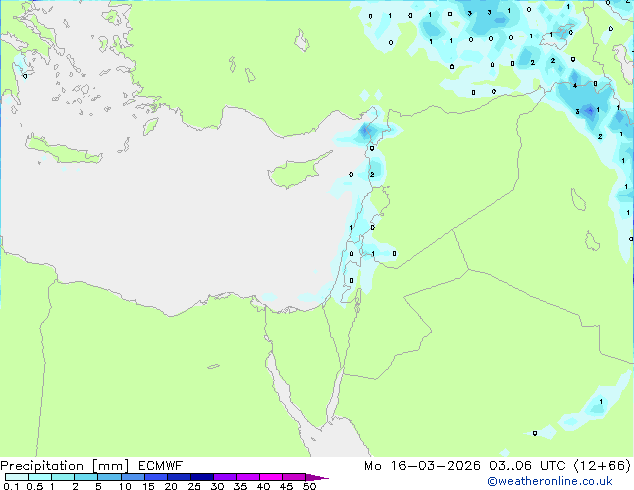Click the date text 'Mo 16-03-2026'

click(x=422, y=466)
